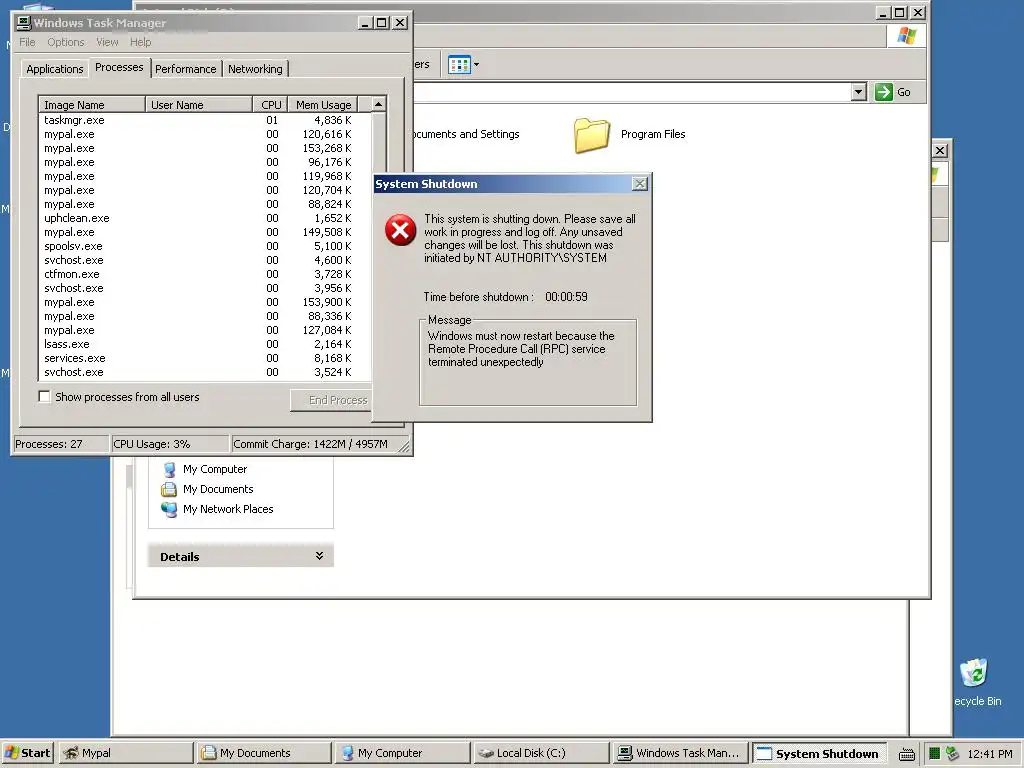The height and width of the screenshot is (768, 1024).
Task: Click the My Documents icon in side panel
Action: (169, 489)
